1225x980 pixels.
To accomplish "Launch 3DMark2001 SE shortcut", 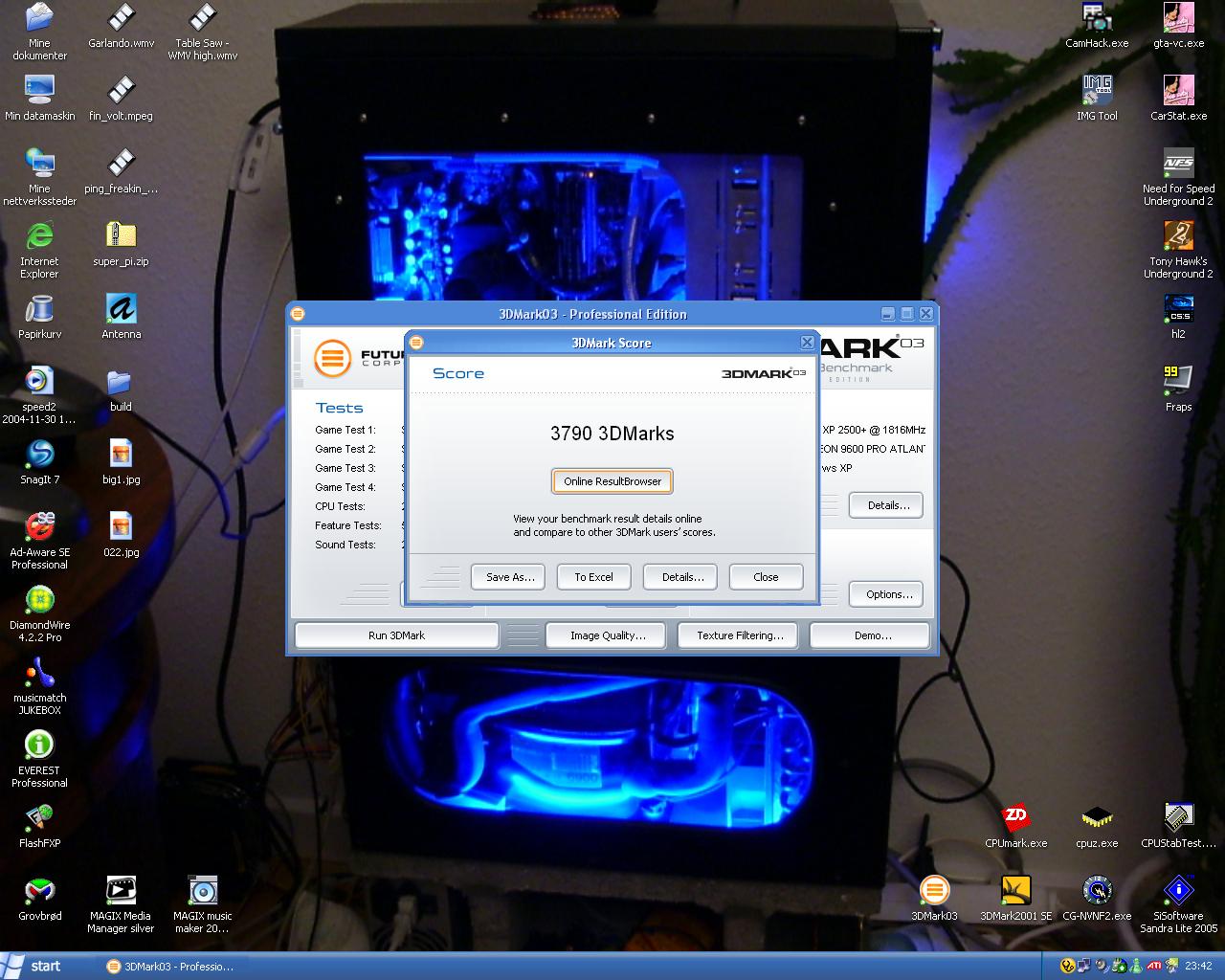I will pos(1015,891).
